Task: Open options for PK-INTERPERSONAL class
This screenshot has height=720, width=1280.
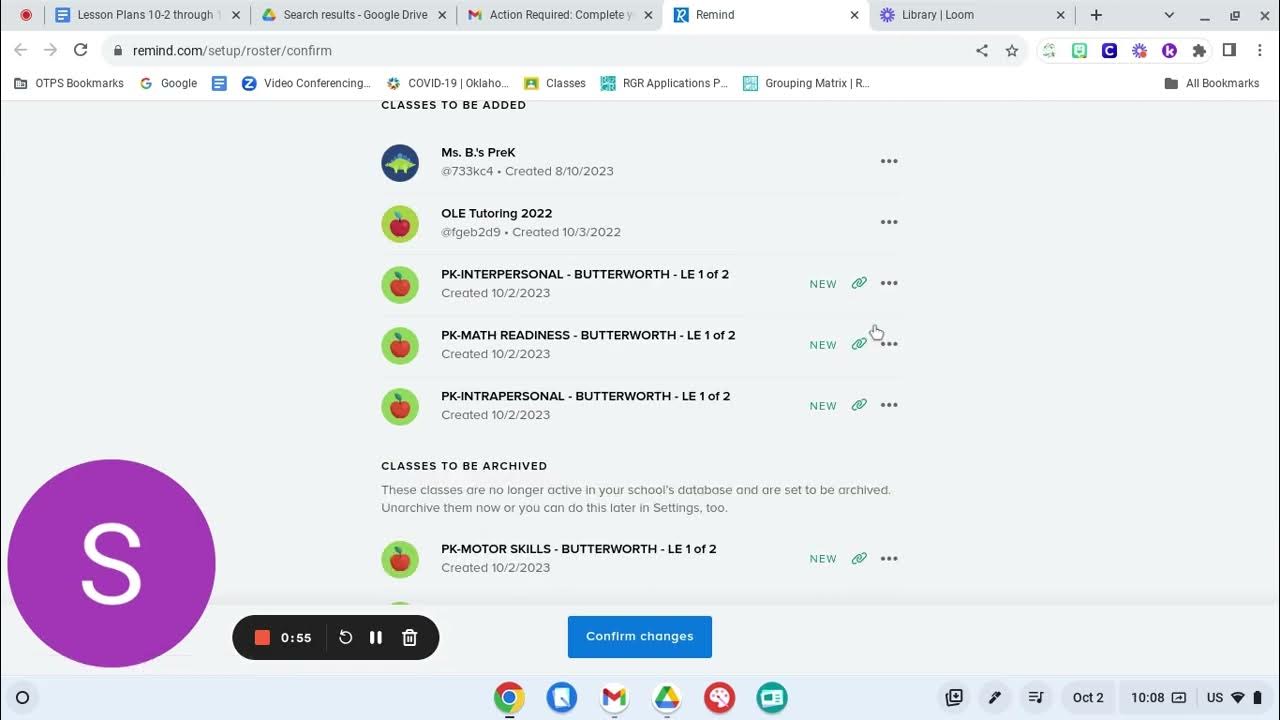Action: 889,283
